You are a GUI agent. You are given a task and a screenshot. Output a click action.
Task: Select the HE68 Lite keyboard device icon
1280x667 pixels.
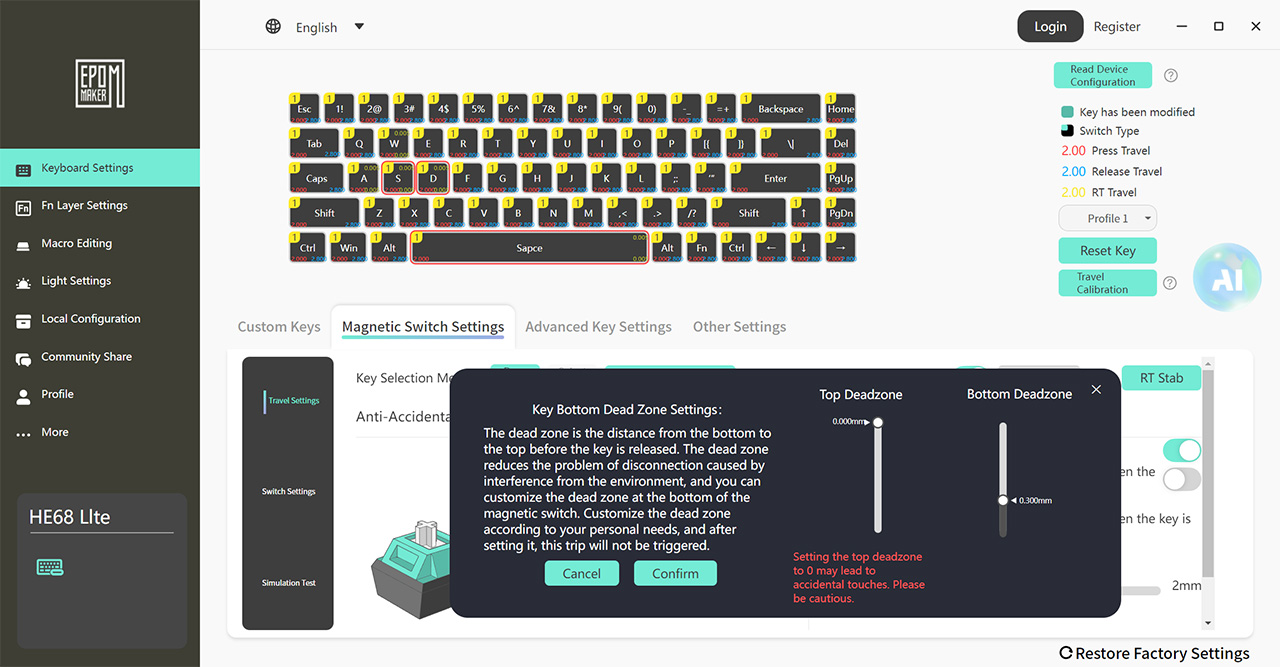pos(50,567)
